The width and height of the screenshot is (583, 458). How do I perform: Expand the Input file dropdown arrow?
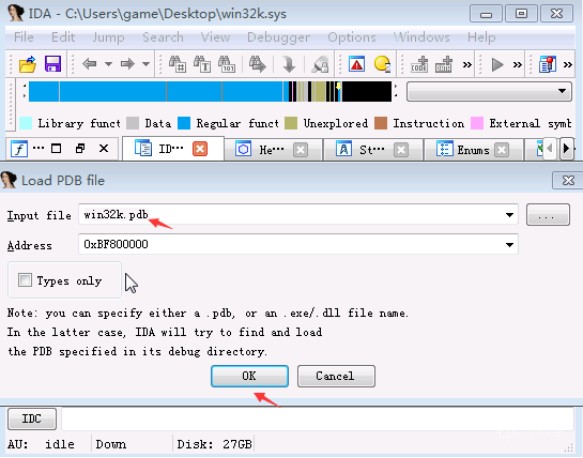click(510, 215)
